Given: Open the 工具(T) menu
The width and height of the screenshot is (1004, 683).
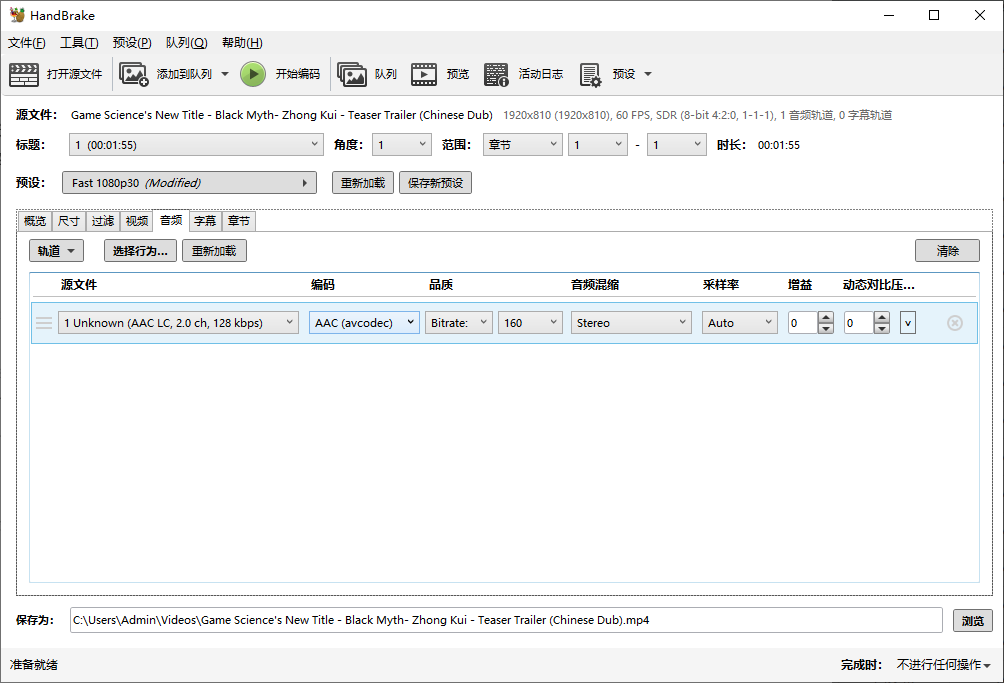Looking at the screenshot, I should tap(79, 43).
